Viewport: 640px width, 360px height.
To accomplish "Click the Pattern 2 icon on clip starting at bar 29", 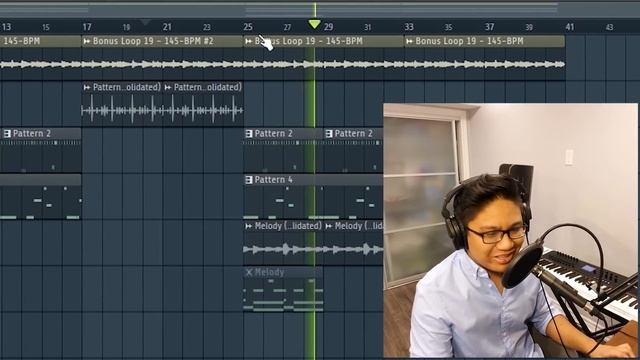I will (x=329, y=133).
